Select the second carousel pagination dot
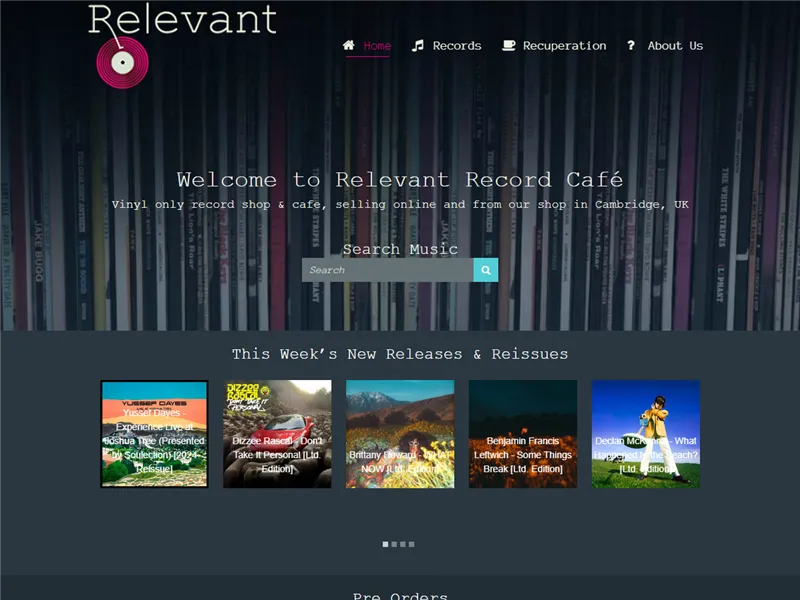The width and height of the screenshot is (800, 600). 394,544
